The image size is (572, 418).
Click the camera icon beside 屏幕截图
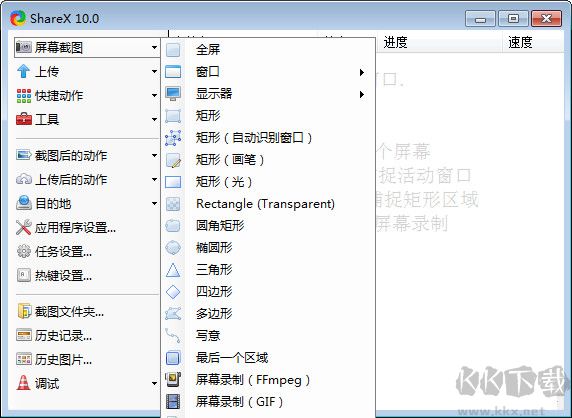(x=24, y=47)
